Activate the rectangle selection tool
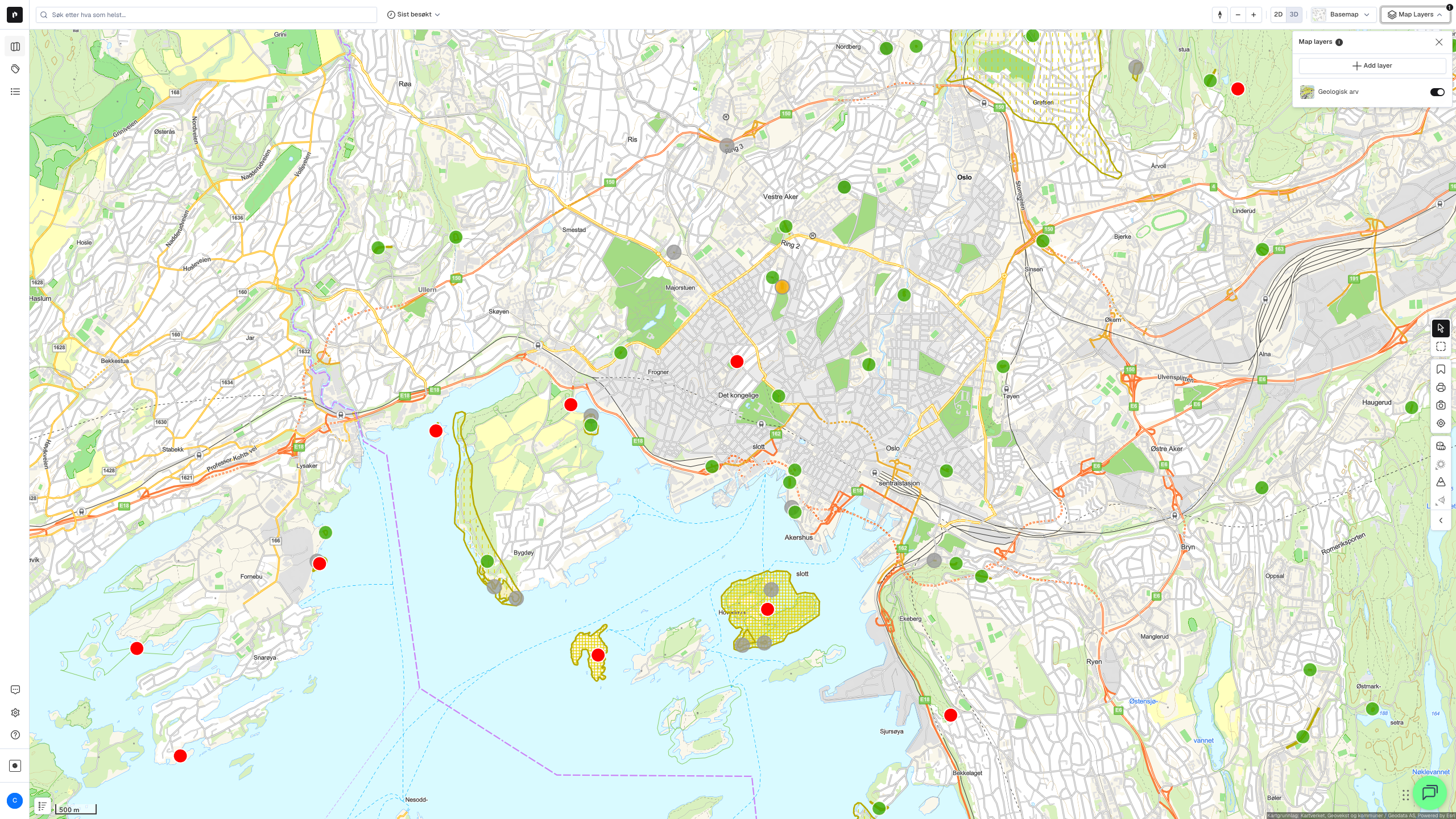The height and width of the screenshot is (819, 1456). [1441, 346]
